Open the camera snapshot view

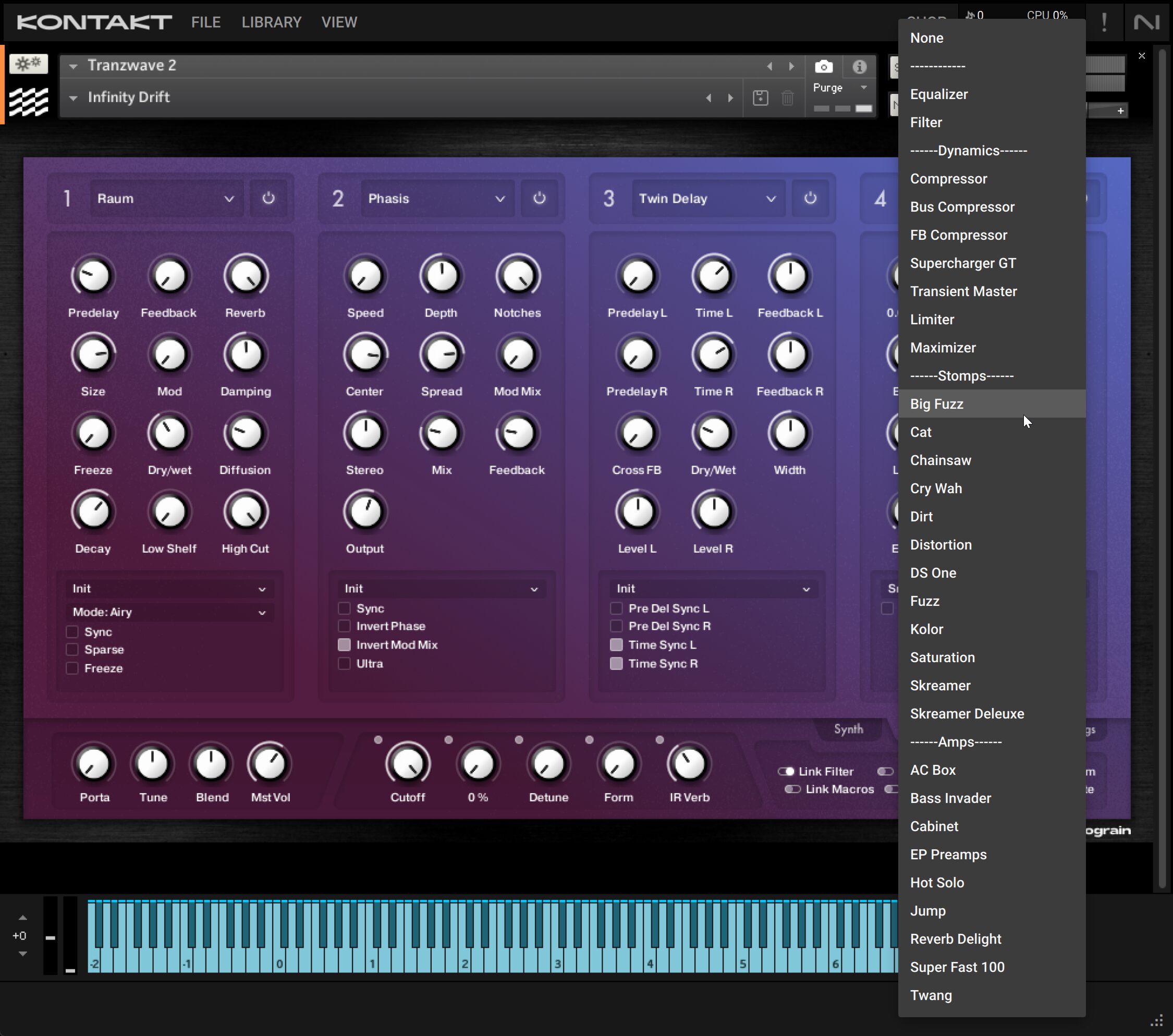point(823,67)
